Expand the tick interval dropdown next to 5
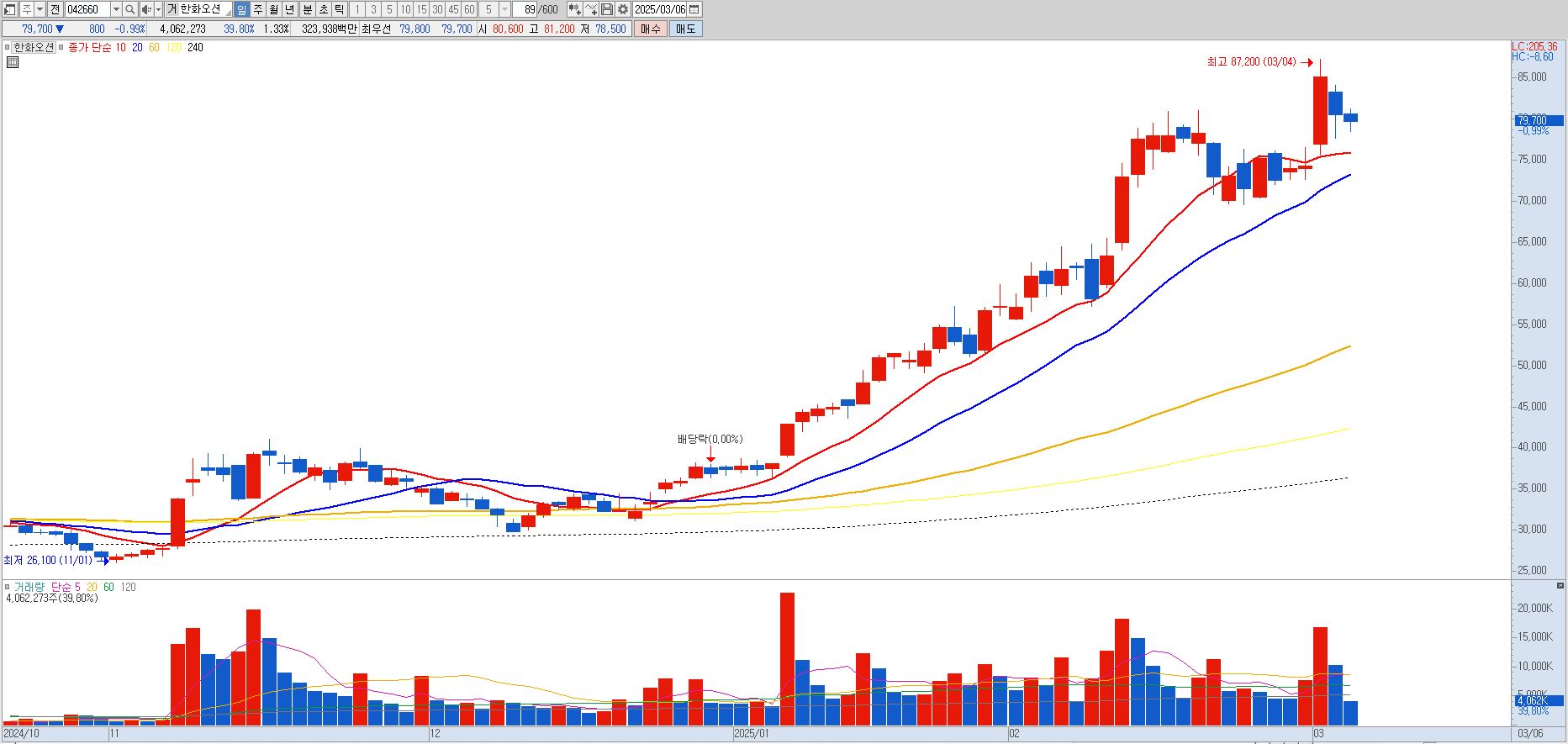This screenshot has height=744, width=1568. pos(504,9)
